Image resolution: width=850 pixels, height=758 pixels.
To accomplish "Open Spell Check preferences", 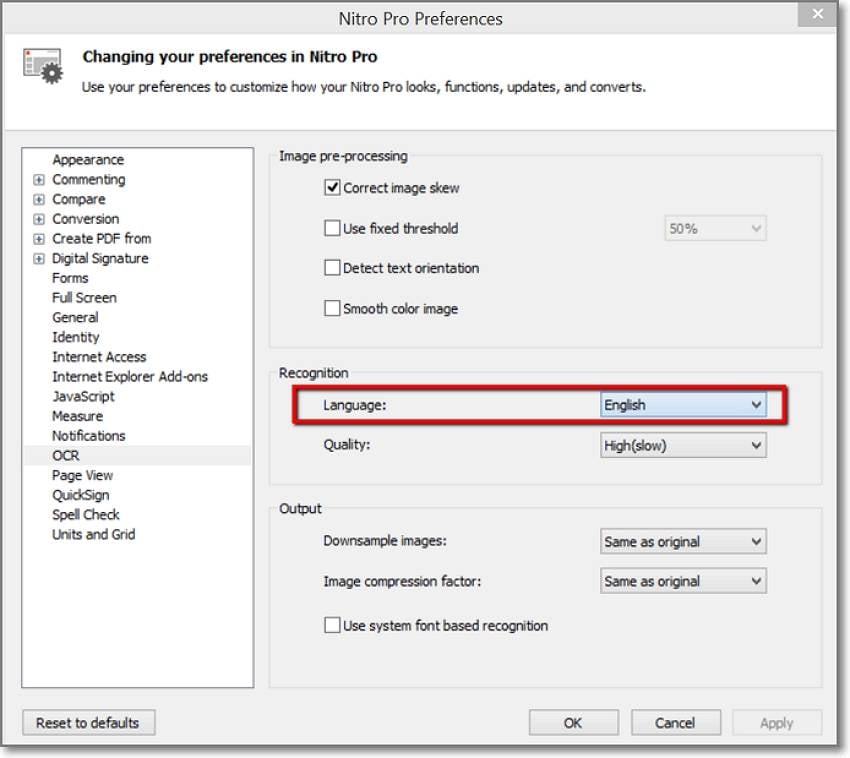I will [x=86, y=515].
